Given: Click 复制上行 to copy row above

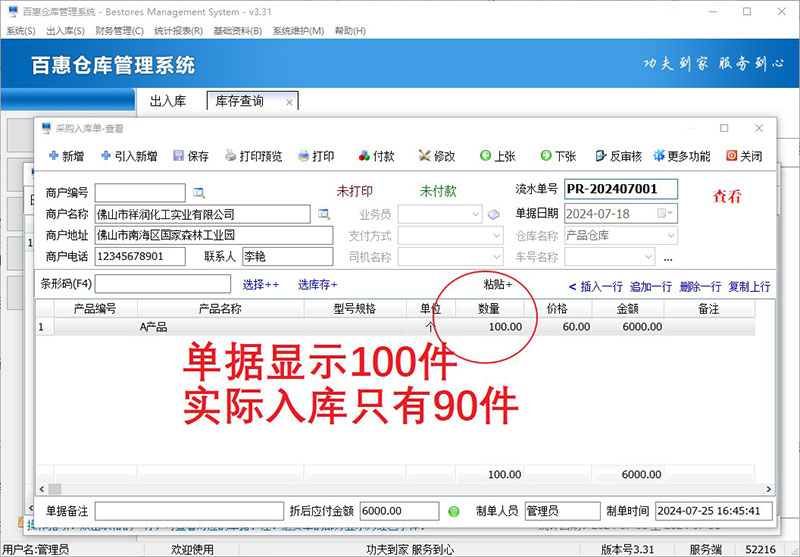Looking at the screenshot, I should [749, 287].
